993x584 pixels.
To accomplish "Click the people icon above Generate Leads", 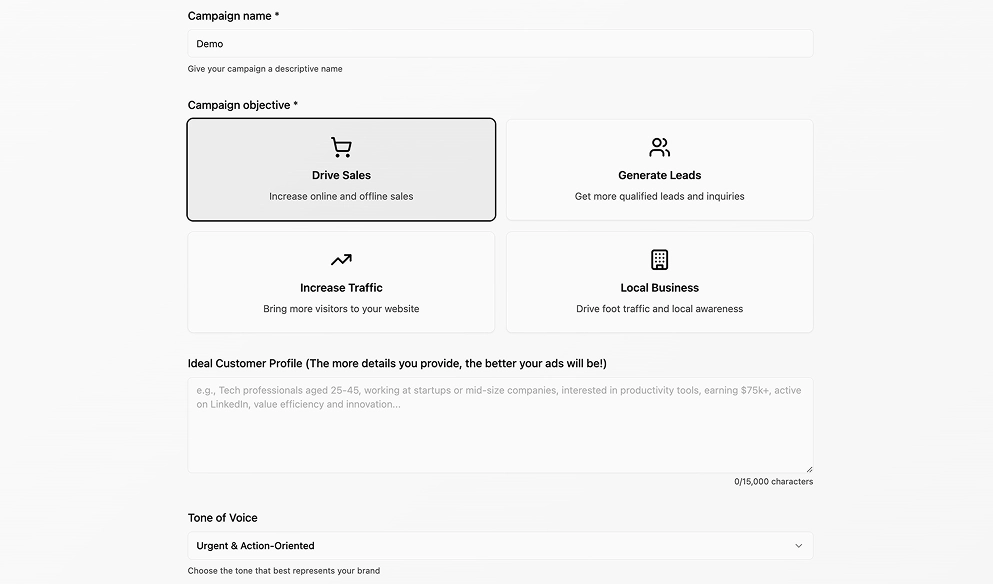I will tap(659, 148).
